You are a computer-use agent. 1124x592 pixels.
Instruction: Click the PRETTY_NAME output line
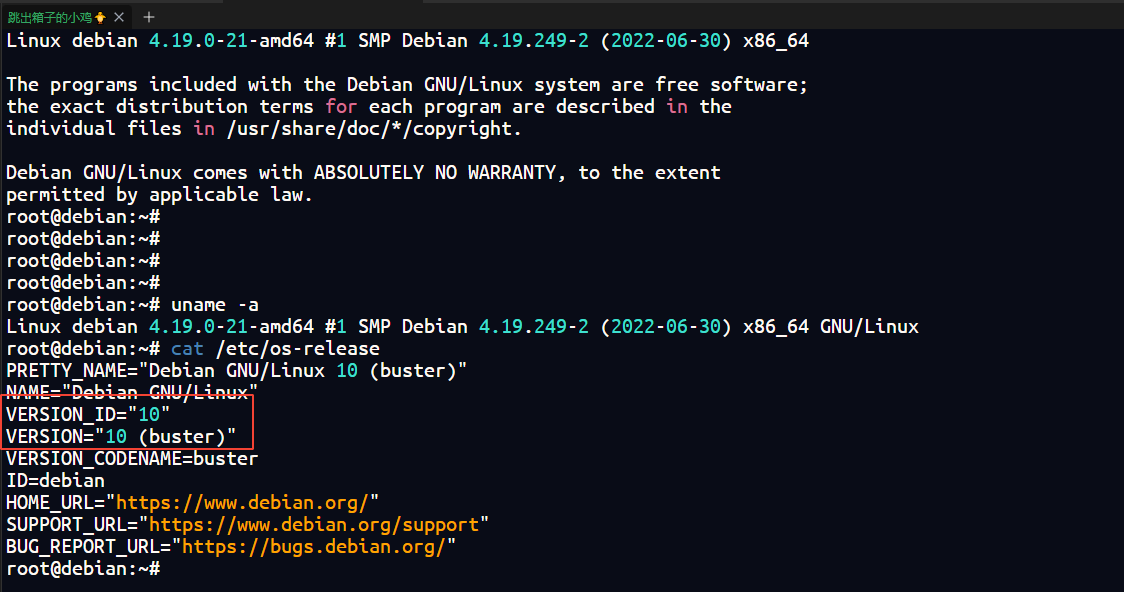(x=237, y=370)
